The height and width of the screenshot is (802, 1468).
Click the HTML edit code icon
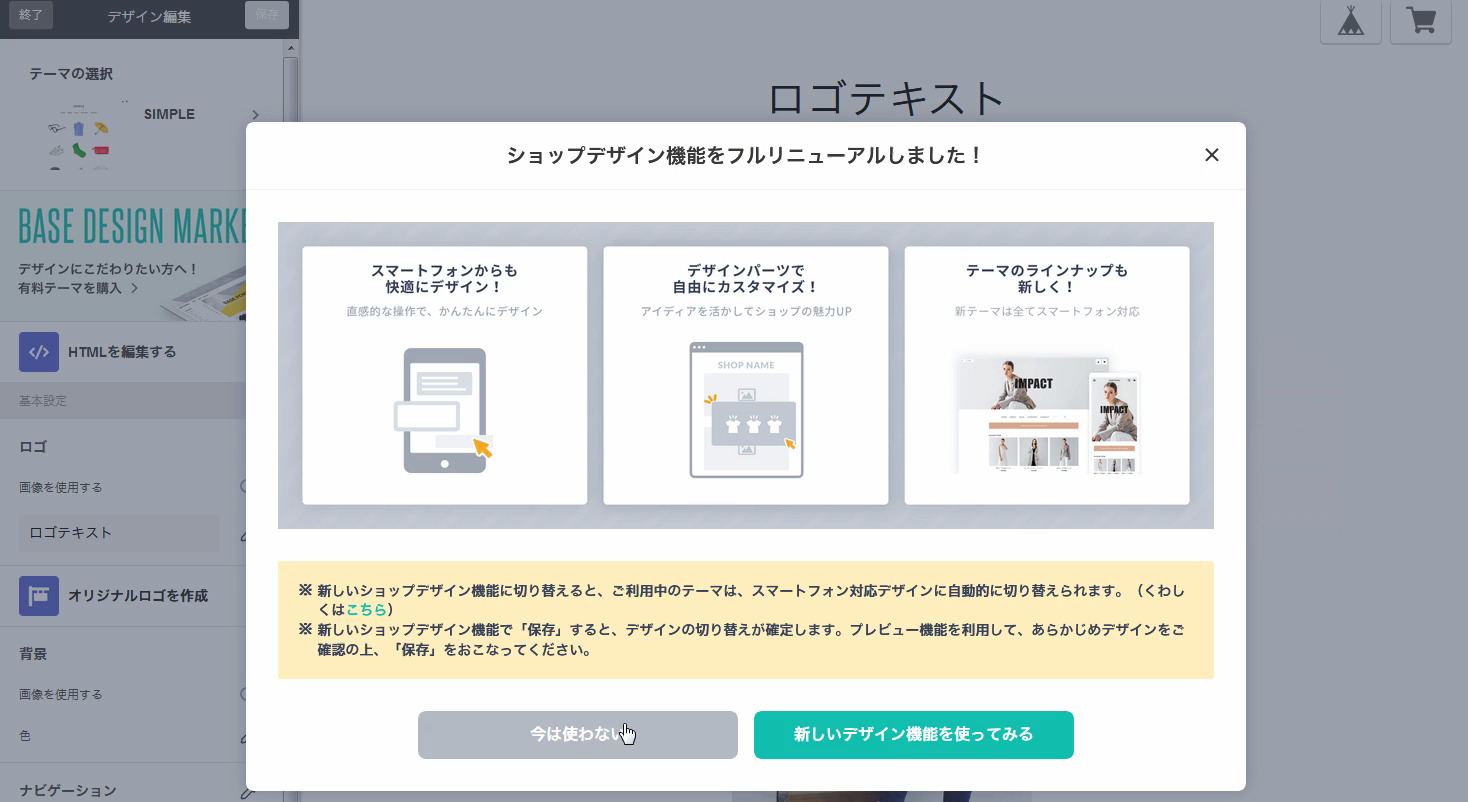(39, 352)
